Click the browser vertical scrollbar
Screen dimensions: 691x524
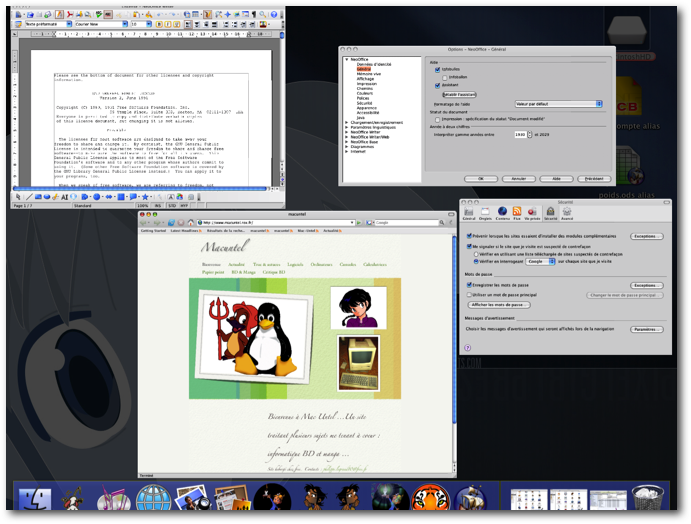coord(454,328)
